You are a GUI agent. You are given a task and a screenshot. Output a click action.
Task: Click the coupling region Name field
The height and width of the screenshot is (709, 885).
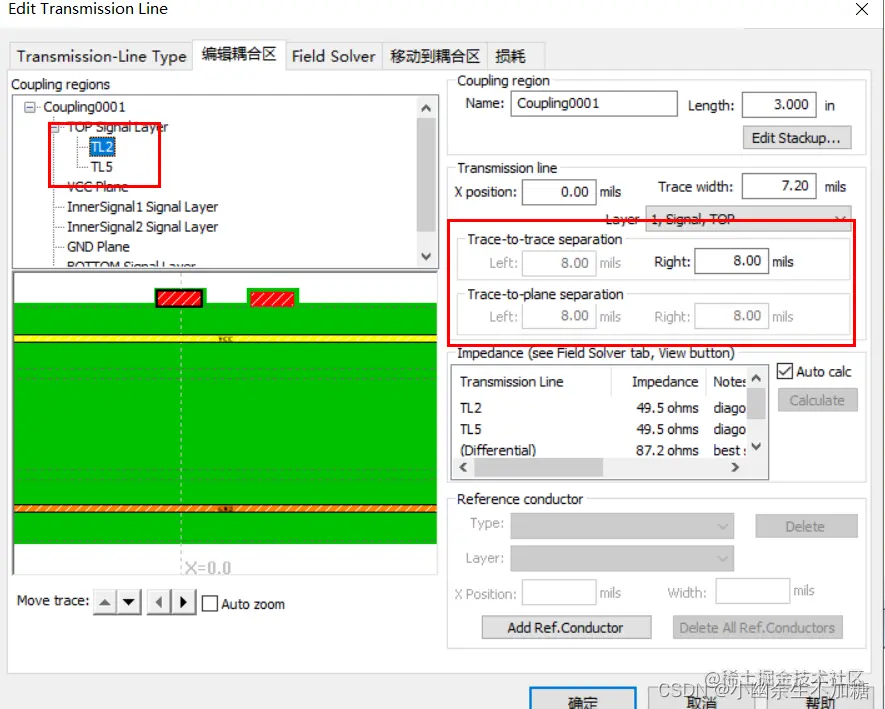[594, 104]
